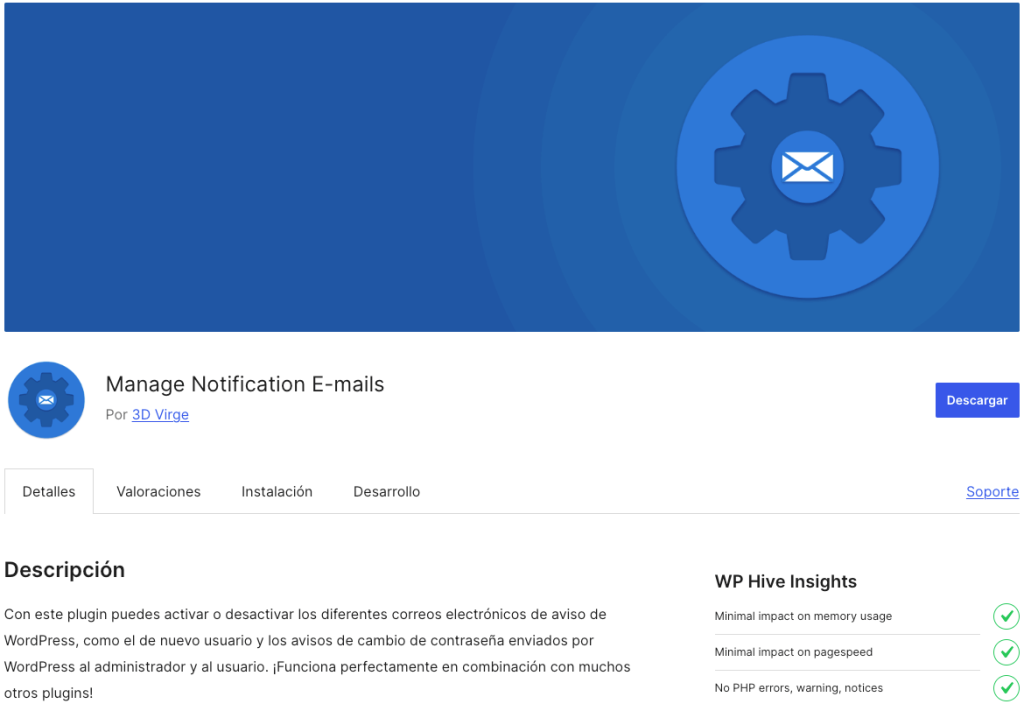Click the checkmark beside pagespeed insight
This screenshot has height=704, width=1024.
(x=1006, y=652)
